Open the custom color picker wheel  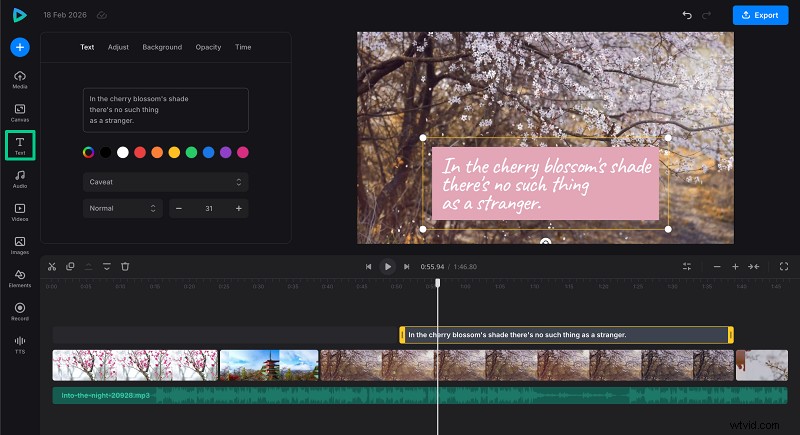click(x=88, y=152)
